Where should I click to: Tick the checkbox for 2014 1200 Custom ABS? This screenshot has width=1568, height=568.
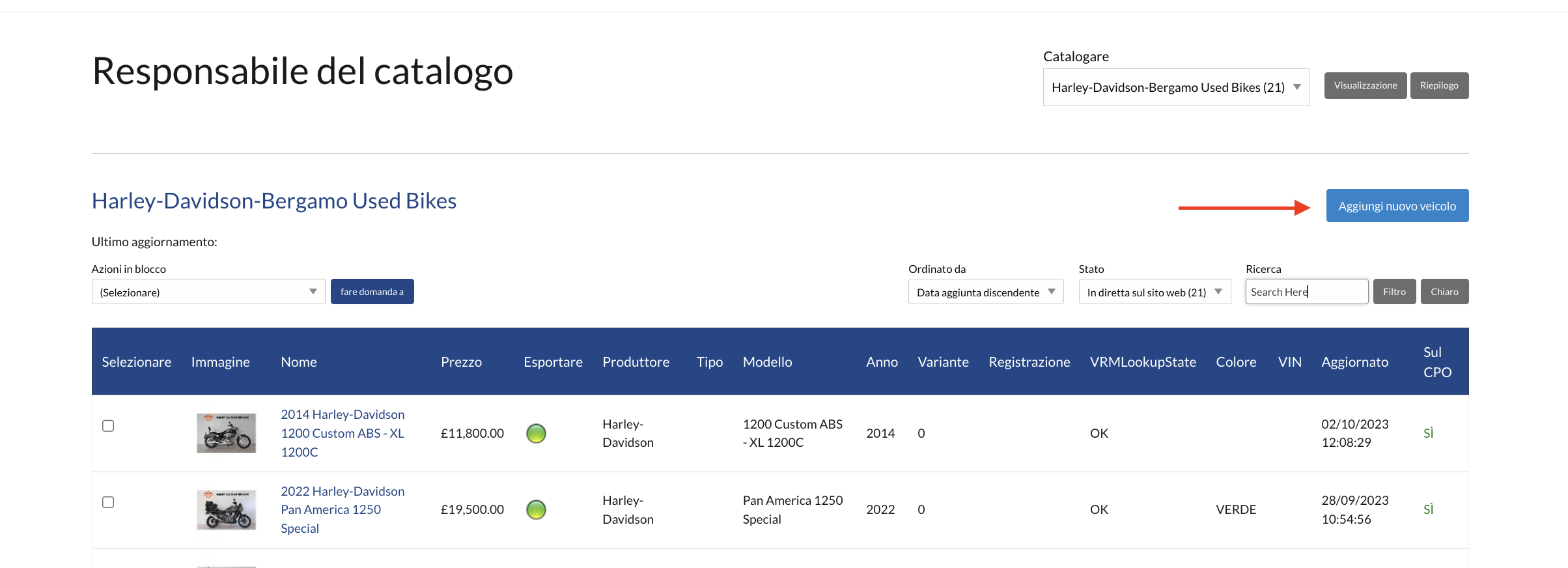pyautogui.click(x=108, y=426)
